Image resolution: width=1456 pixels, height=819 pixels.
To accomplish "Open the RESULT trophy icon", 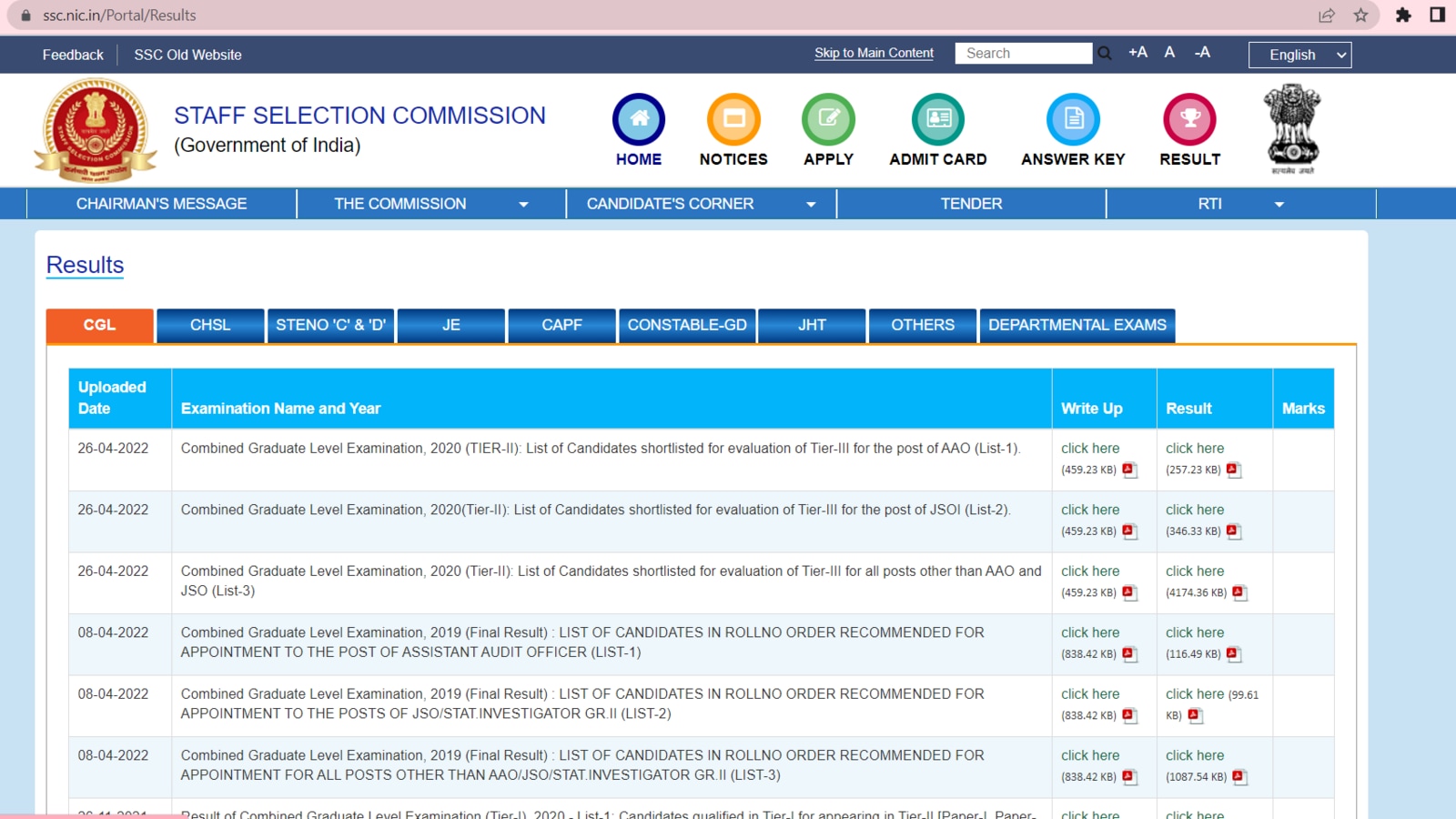I will point(1189,119).
